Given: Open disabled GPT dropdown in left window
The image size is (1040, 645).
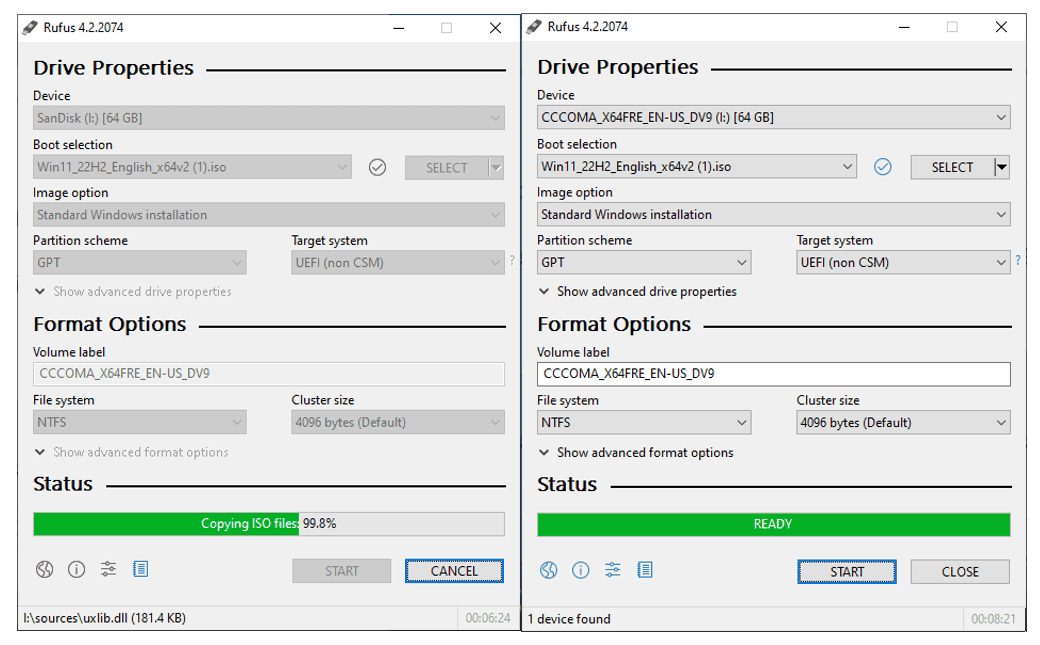Looking at the screenshot, I should coord(139,263).
